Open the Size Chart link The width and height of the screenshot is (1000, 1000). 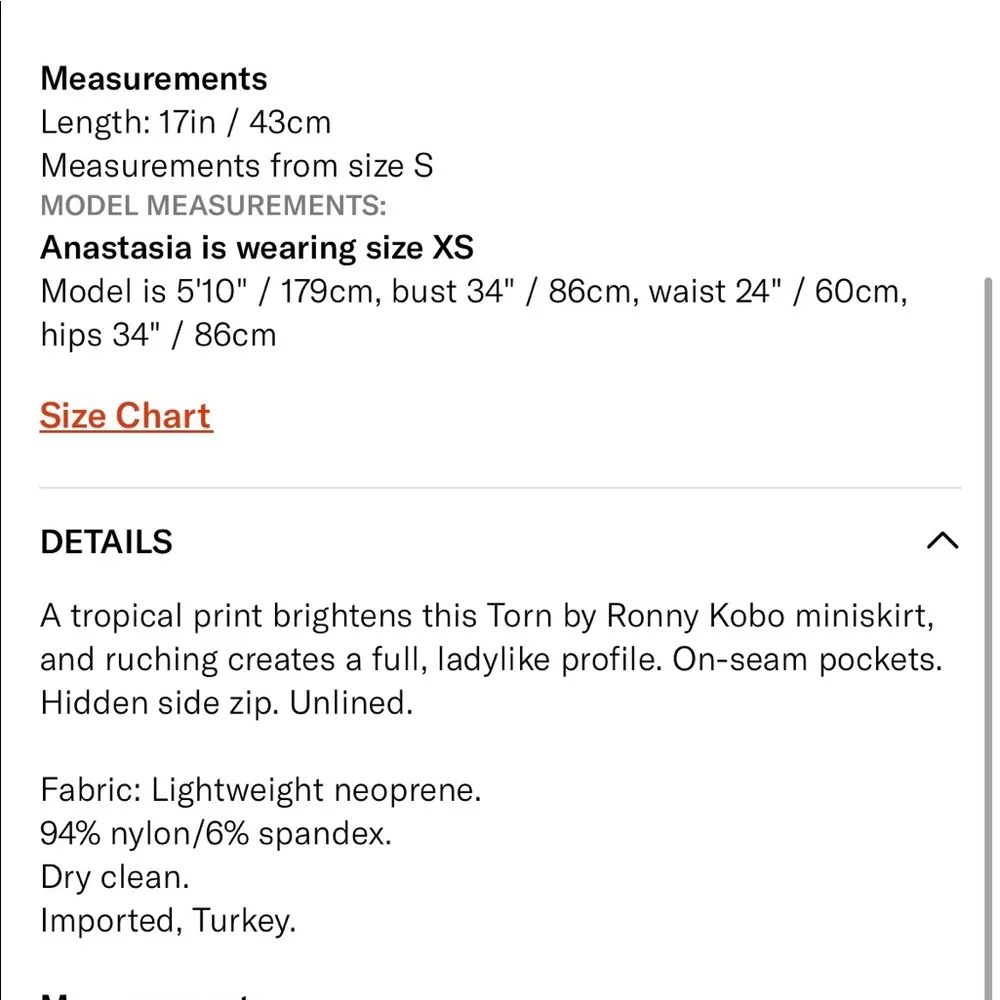click(125, 415)
